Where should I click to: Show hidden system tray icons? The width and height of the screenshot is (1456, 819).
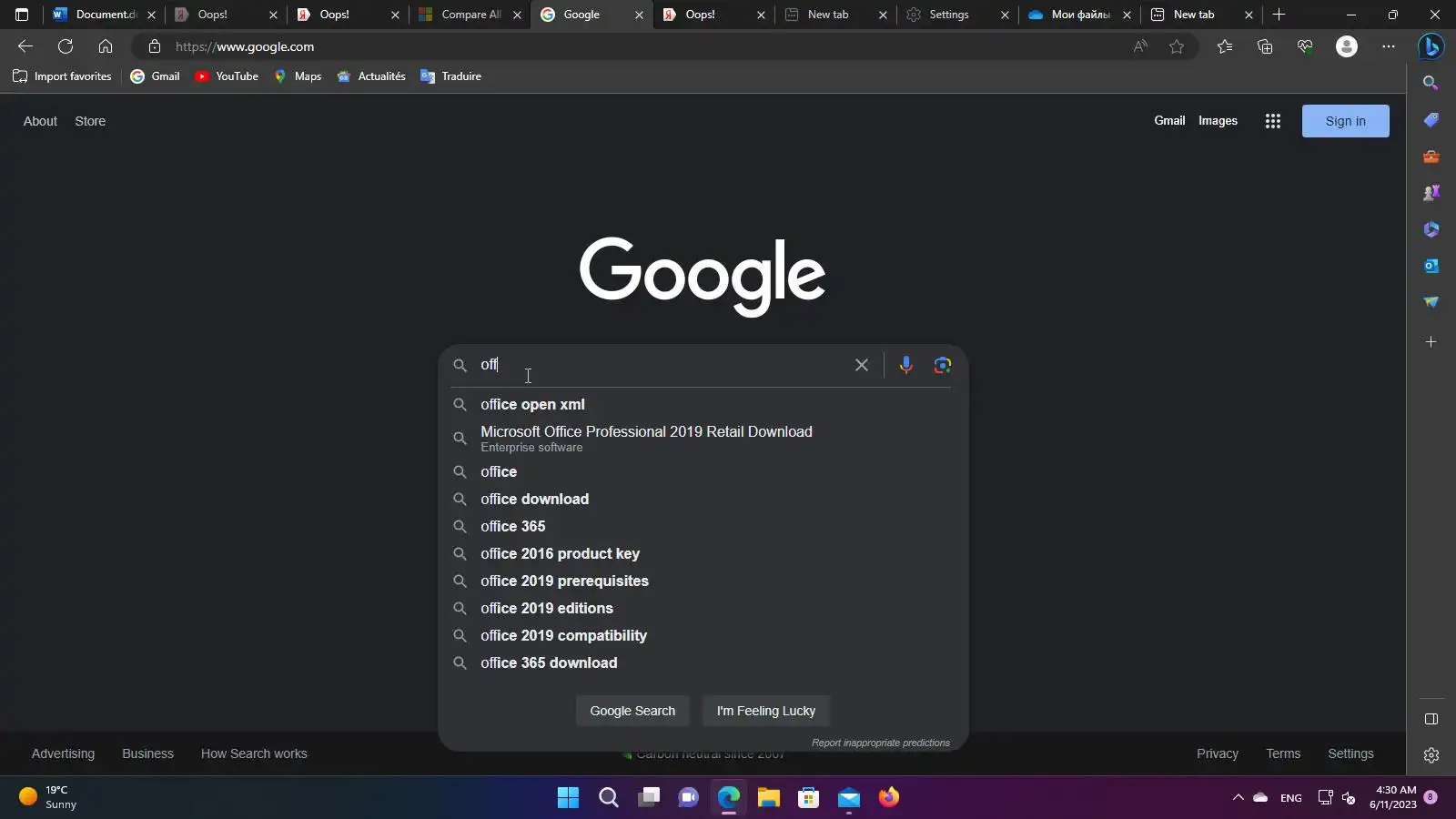pyautogui.click(x=1238, y=797)
